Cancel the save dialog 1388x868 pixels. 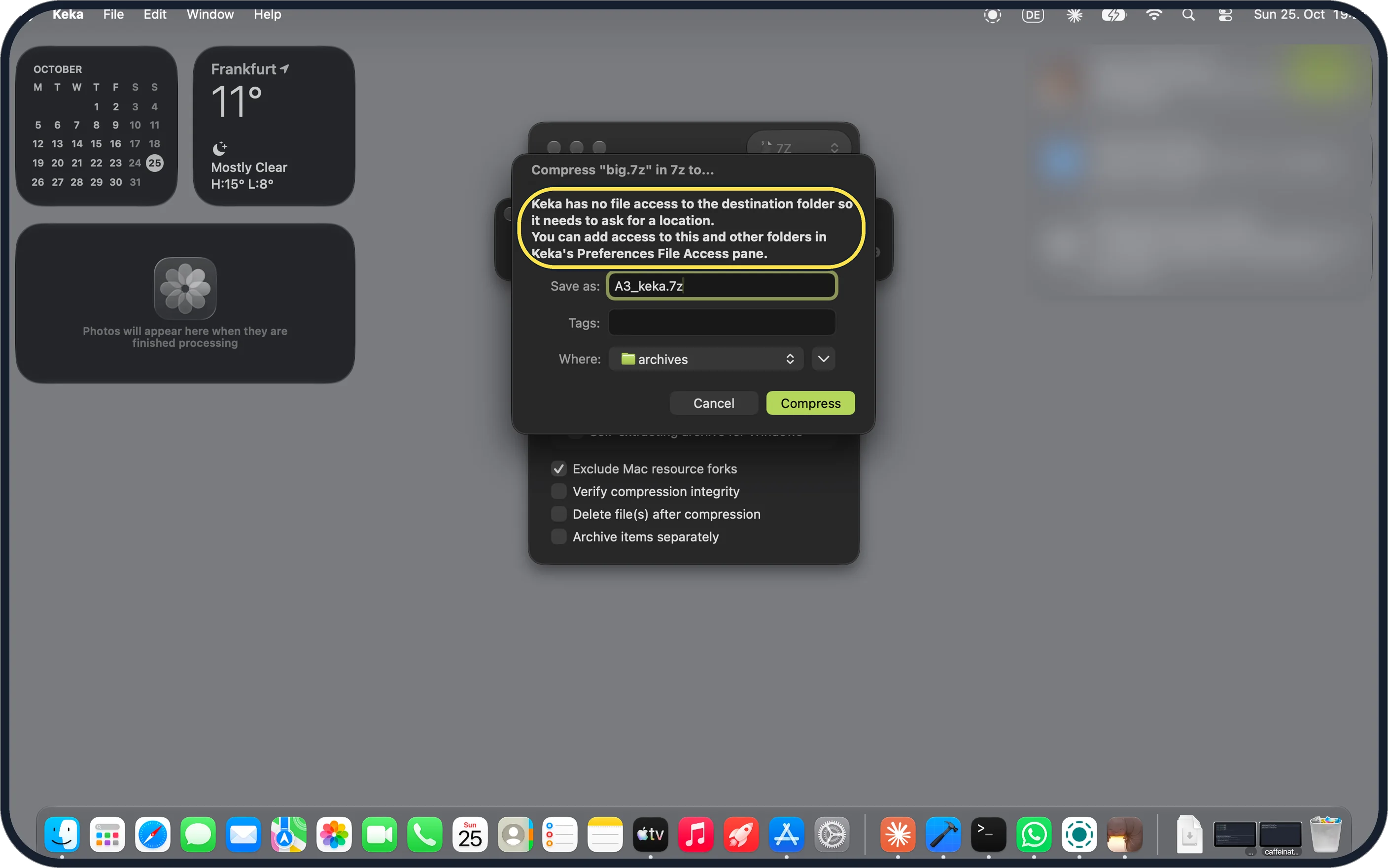(713, 403)
